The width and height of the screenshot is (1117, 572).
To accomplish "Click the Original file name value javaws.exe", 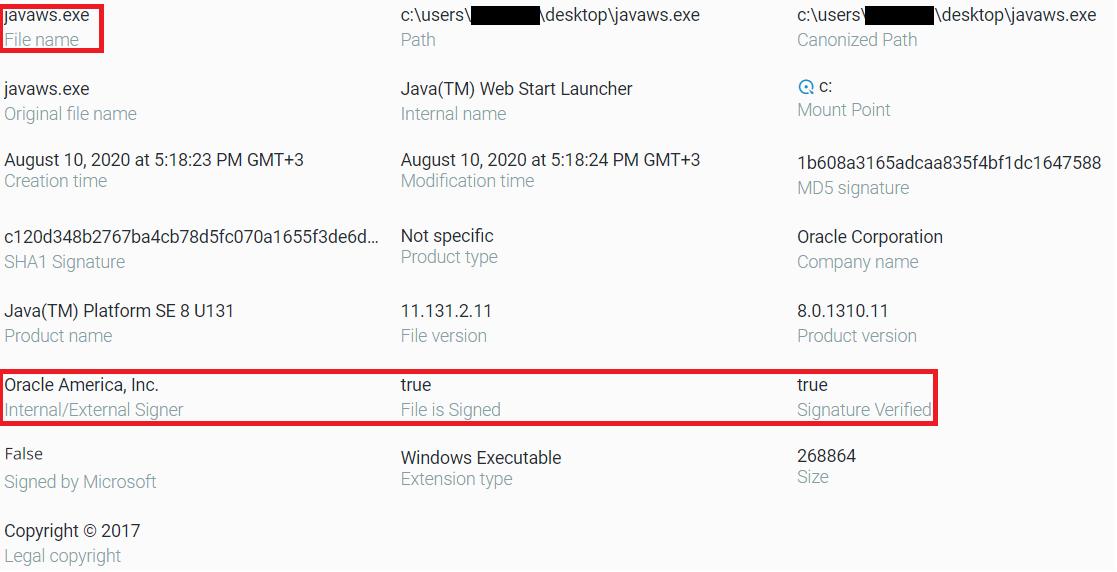I will pyautogui.click(x=47, y=89).
